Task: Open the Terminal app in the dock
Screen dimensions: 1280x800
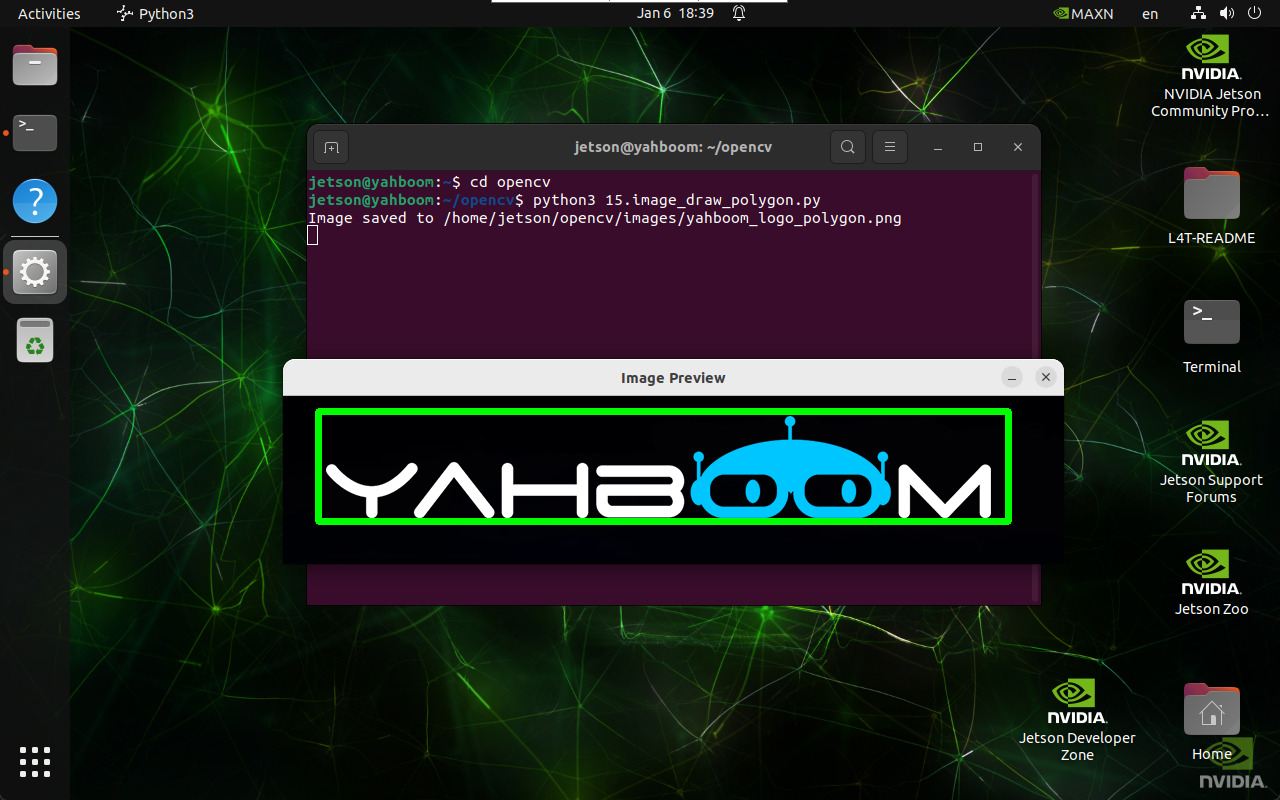Action: coord(35,132)
